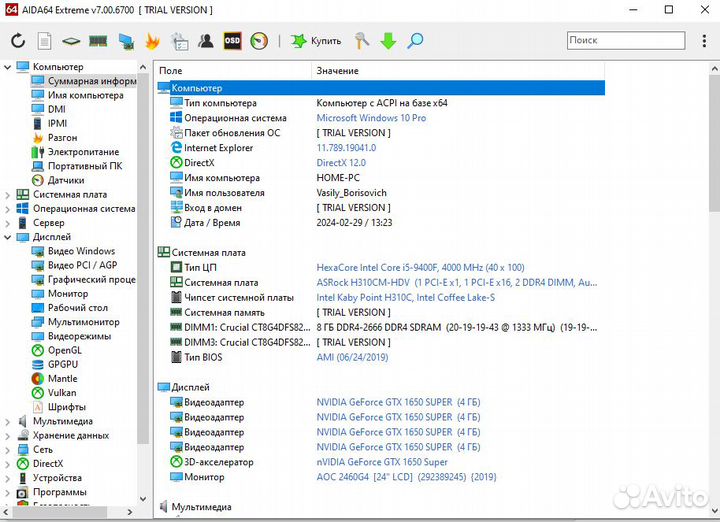Open the audit manager checklist icon

(180, 41)
